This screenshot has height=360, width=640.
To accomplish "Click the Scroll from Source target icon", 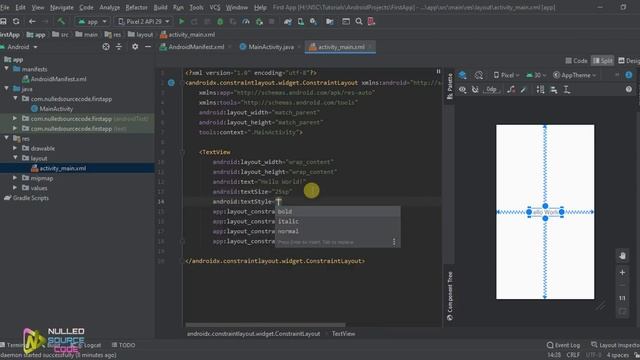I will point(106,47).
